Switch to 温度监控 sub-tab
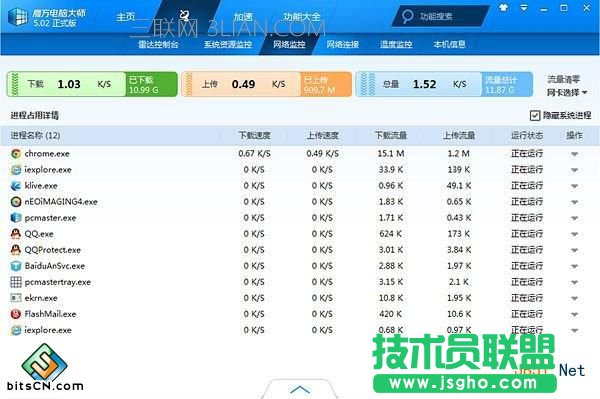The width and height of the screenshot is (600, 399). [396, 44]
